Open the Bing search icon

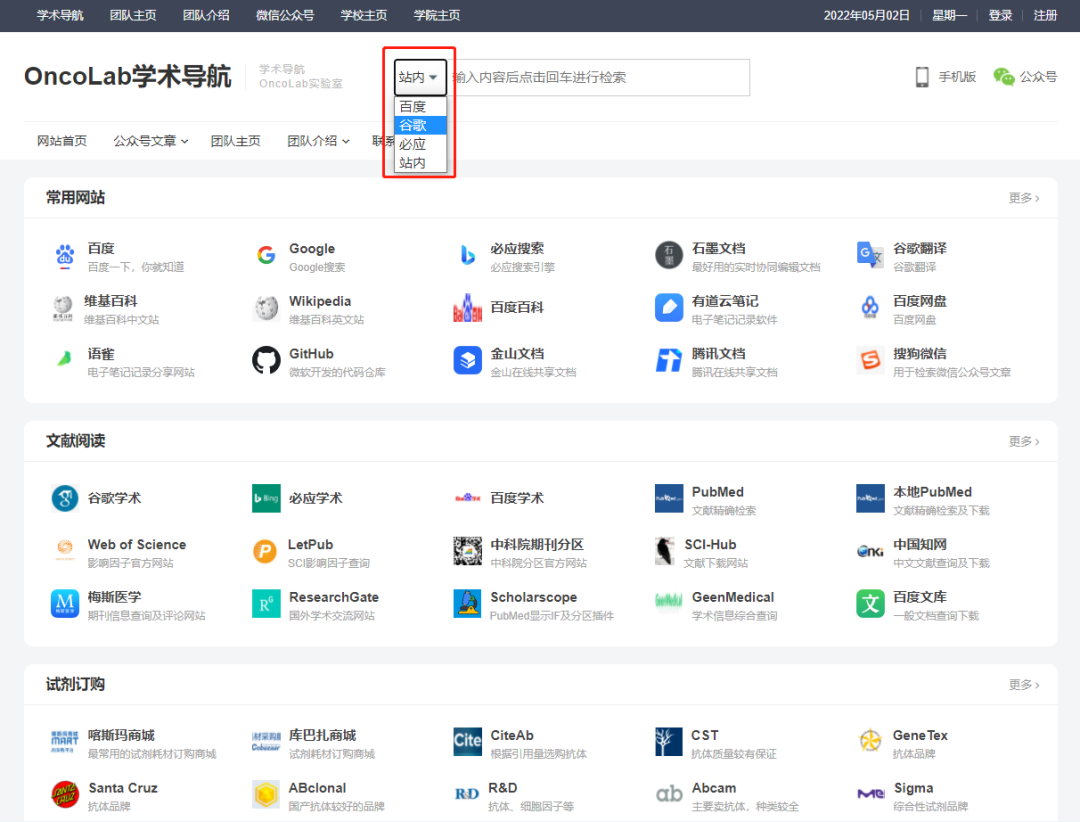point(468,256)
